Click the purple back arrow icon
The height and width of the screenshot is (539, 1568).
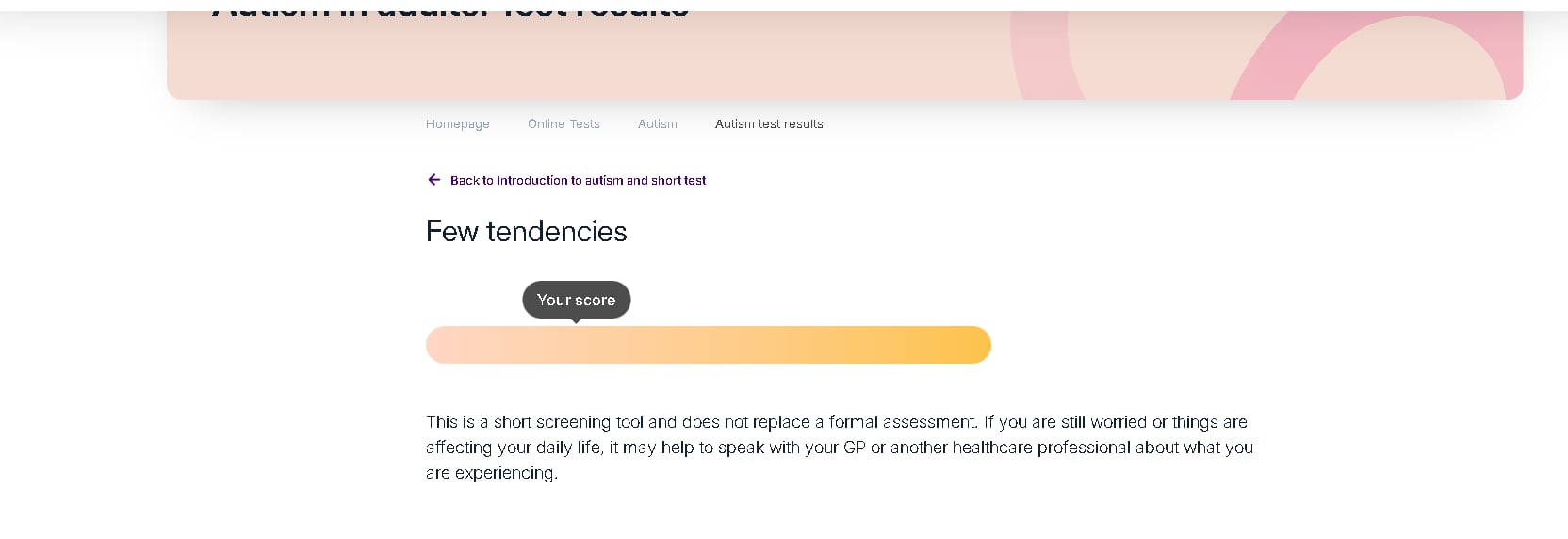point(433,180)
